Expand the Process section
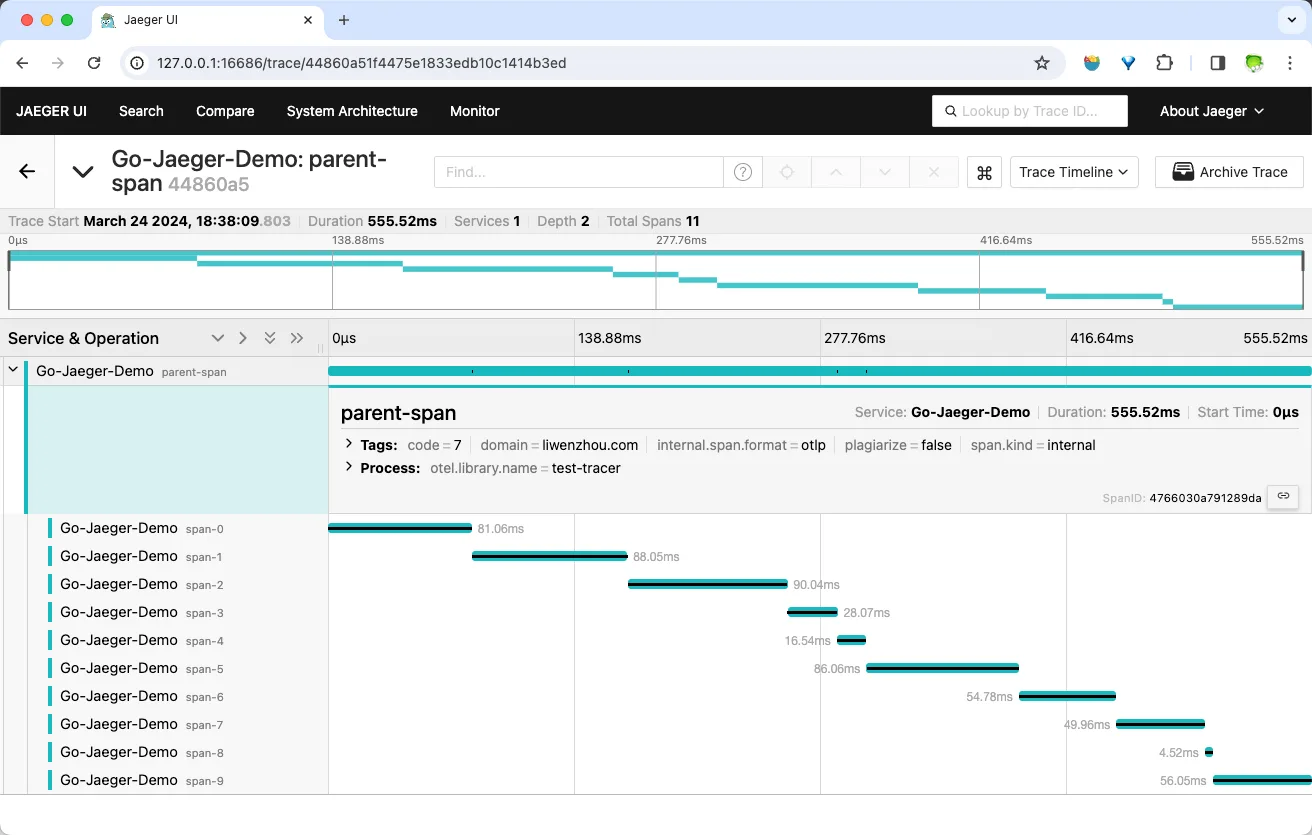The image size is (1312, 835). coord(349,468)
